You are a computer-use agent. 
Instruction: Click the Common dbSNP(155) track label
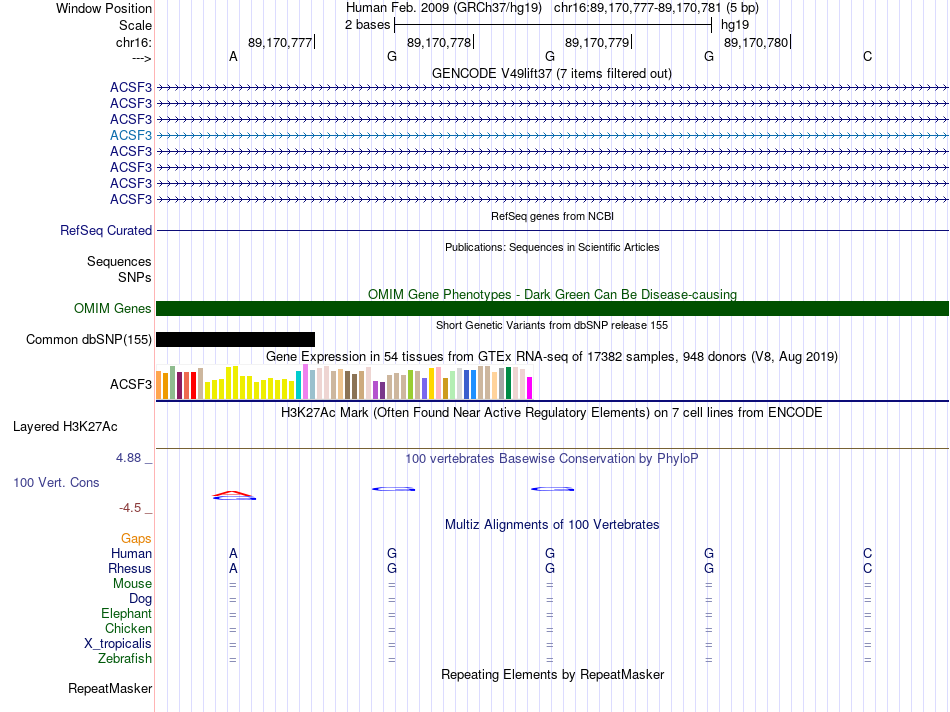point(88,339)
